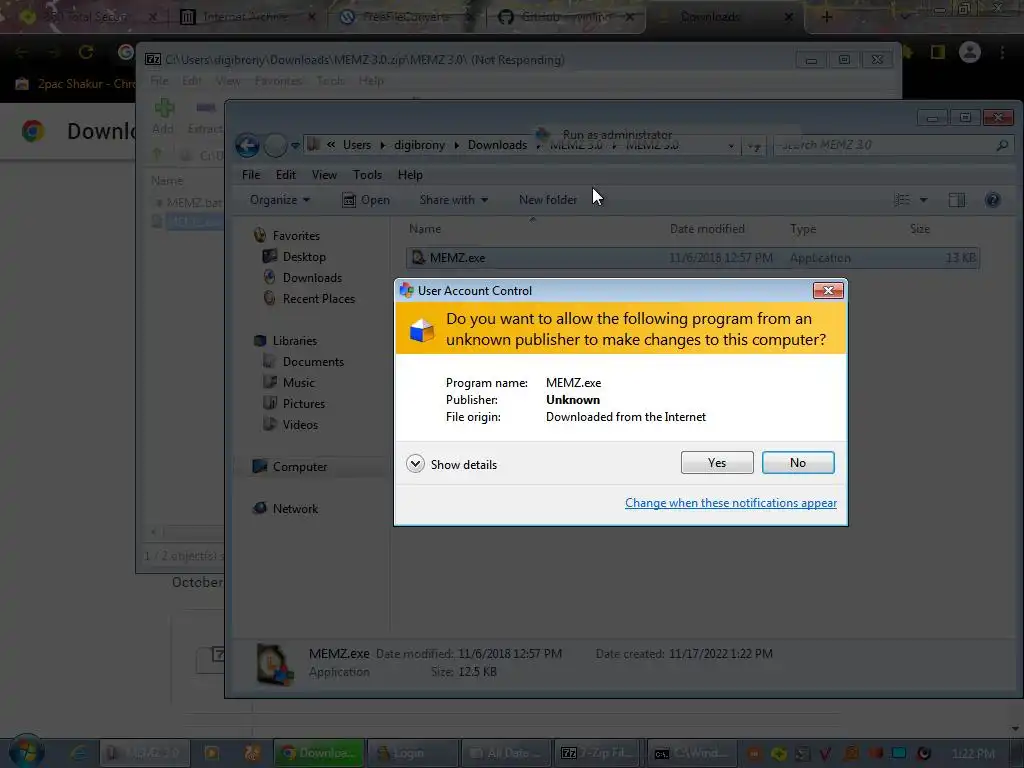Select Downloads in the Explorer breadcrumb
The width and height of the screenshot is (1024, 768).
click(x=497, y=145)
